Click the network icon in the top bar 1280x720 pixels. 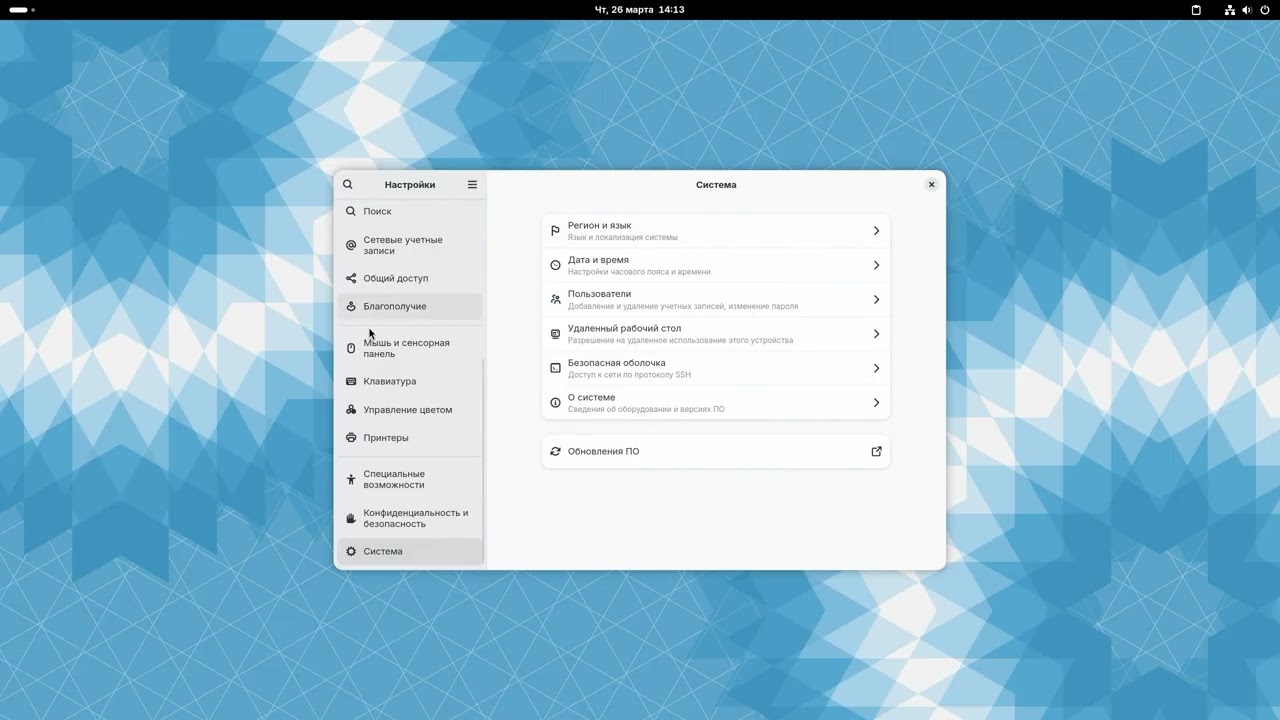[x=1230, y=10]
